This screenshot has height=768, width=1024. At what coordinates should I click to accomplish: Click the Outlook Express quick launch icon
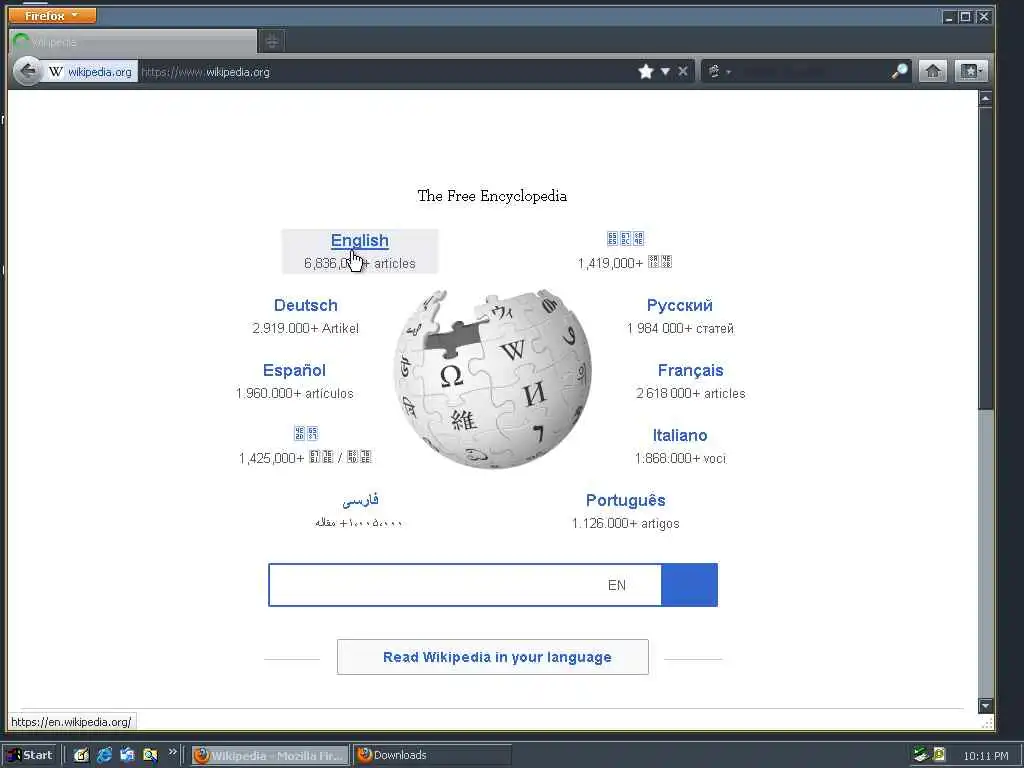click(x=127, y=755)
